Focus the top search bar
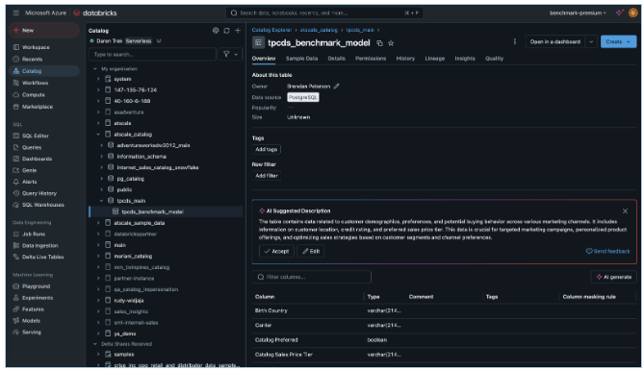The width and height of the screenshot is (644, 371). pyautogui.click(x=324, y=13)
